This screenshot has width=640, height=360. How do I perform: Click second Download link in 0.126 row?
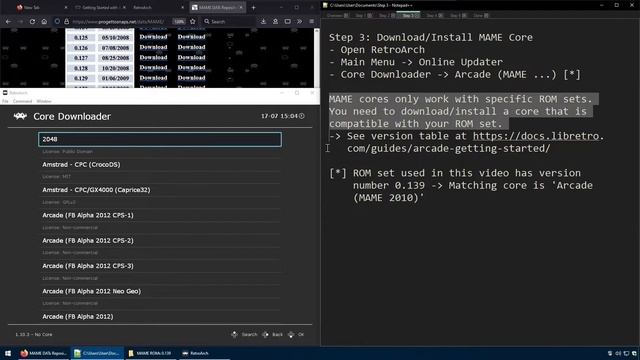point(191,47)
